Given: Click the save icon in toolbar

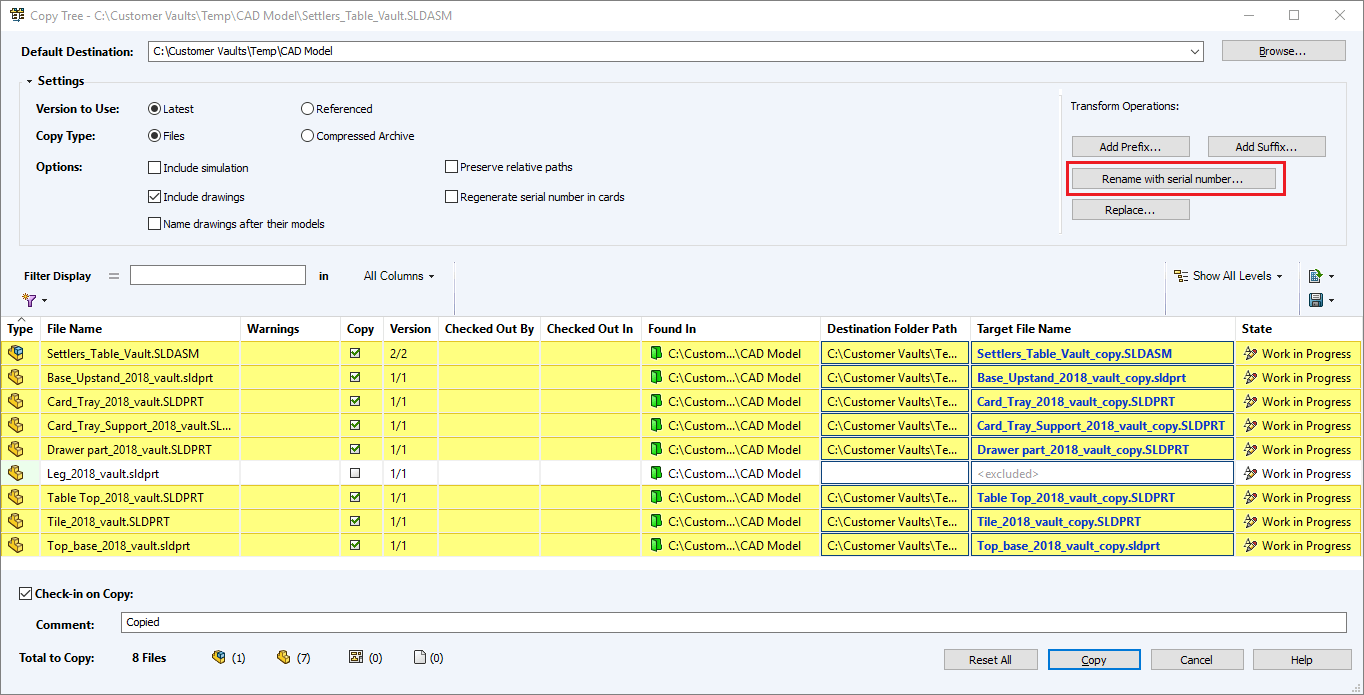Looking at the screenshot, I should (1315, 300).
